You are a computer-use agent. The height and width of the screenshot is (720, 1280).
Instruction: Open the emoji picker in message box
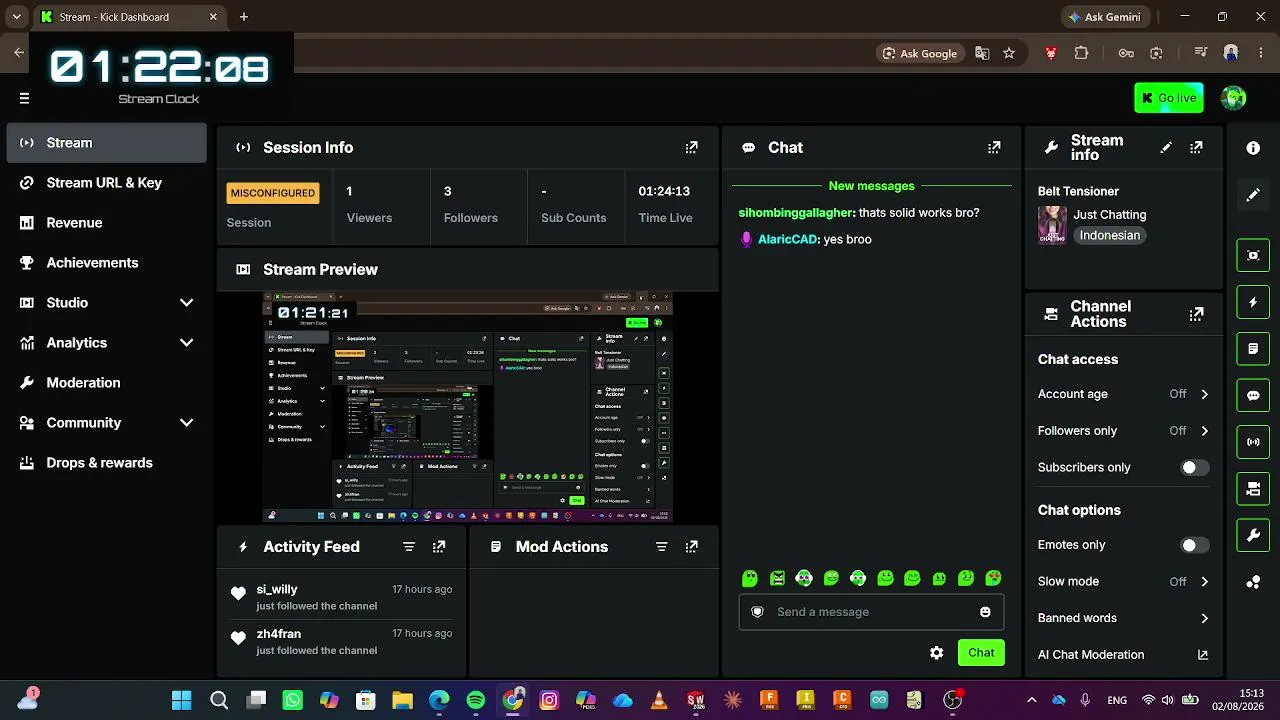coord(985,612)
